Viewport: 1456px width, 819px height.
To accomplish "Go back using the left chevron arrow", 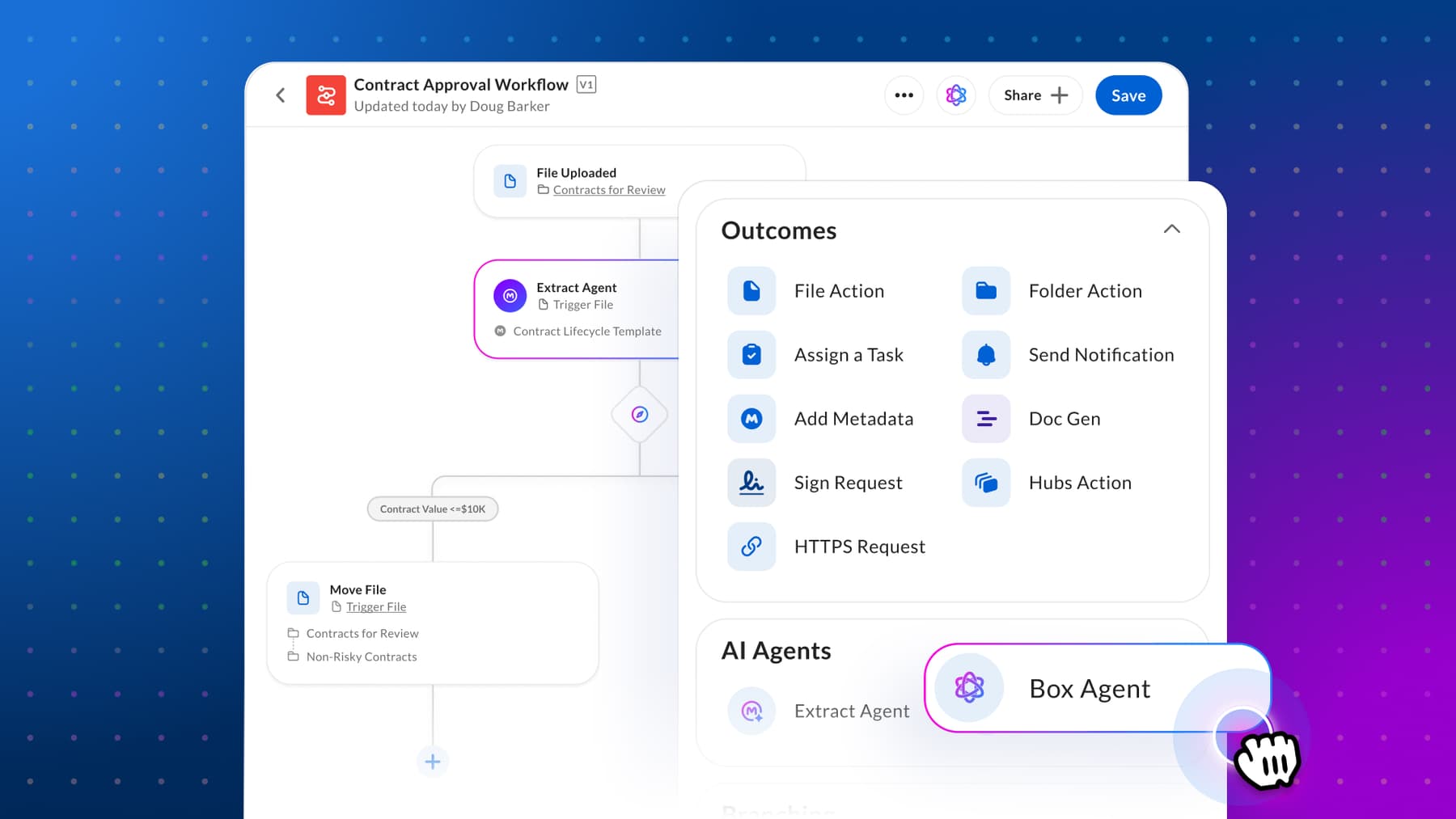I will (281, 95).
